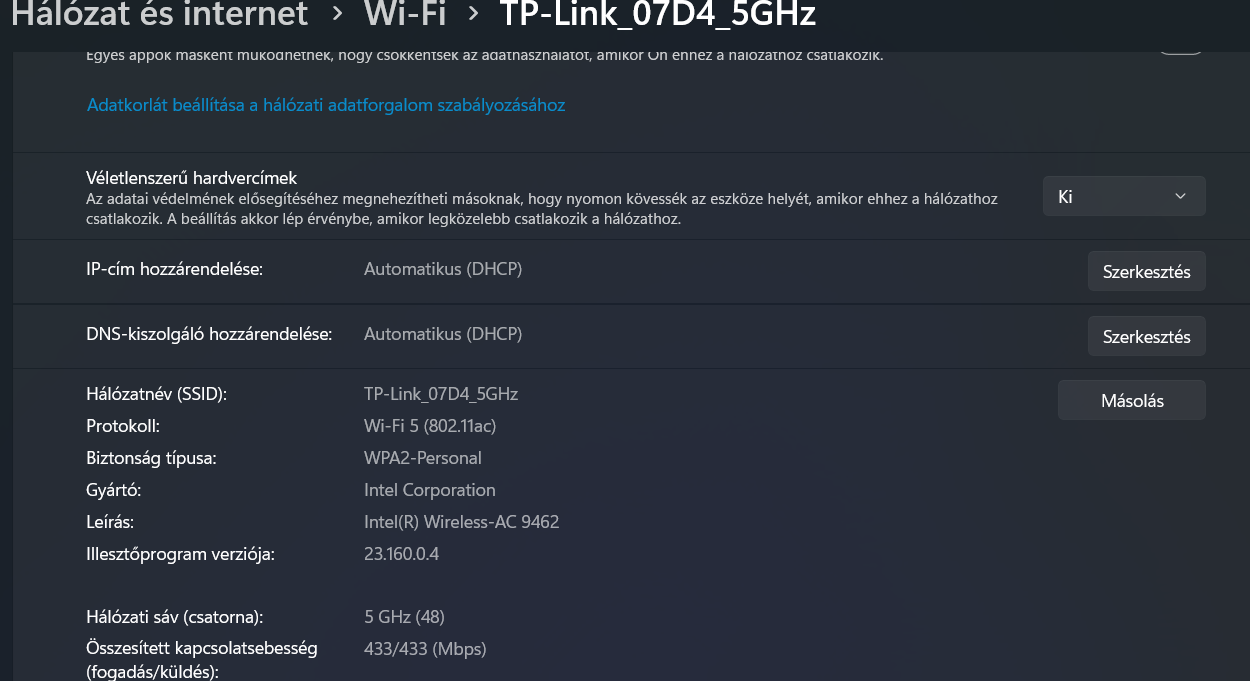Image resolution: width=1250 pixels, height=681 pixels.
Task: Select the Intel Corporation manufacturer text
Action: tap(430, 490)
